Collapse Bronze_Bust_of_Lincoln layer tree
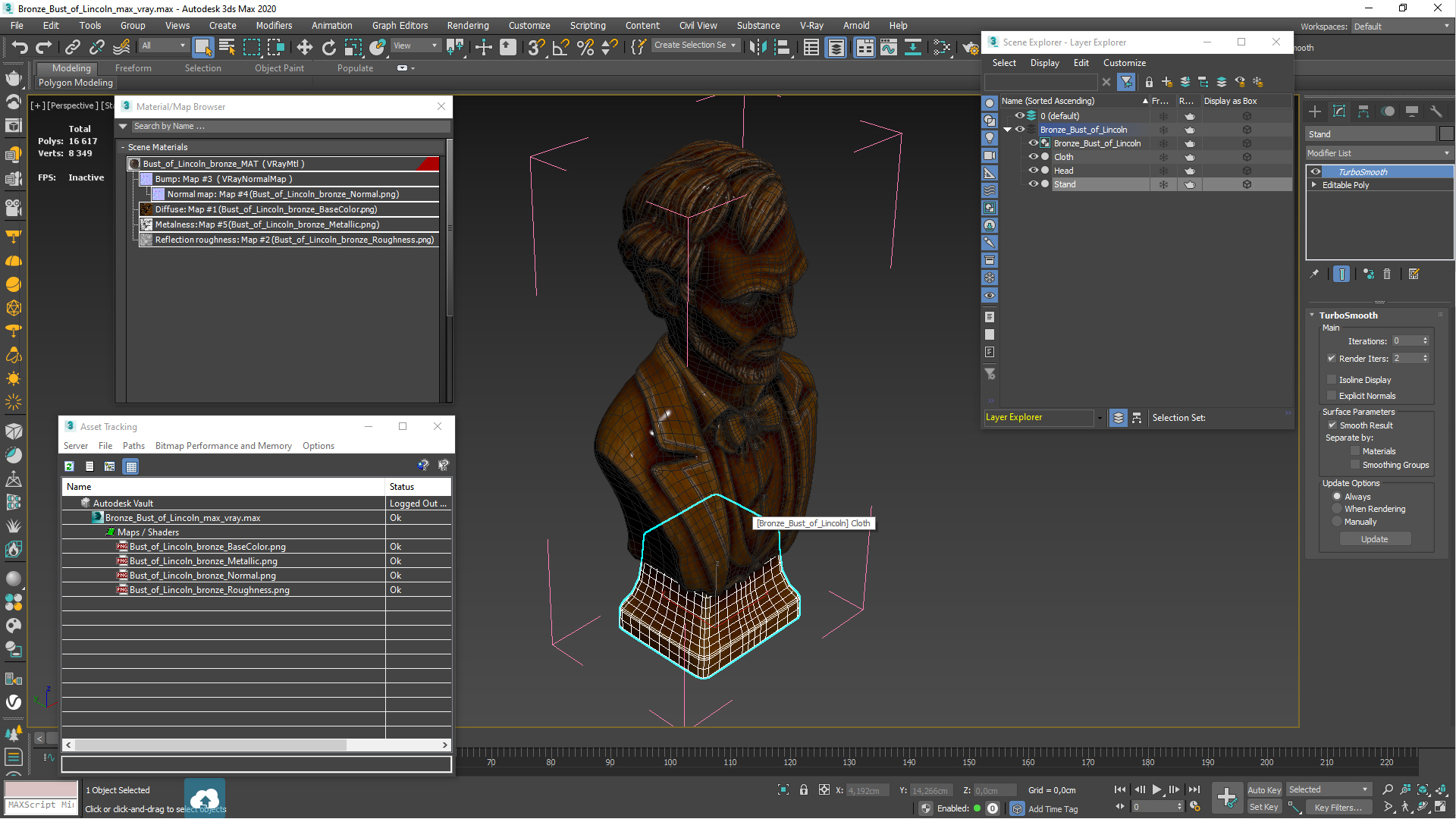The height and width of the screenshot is (819, 1456). click(x=1008, y=130)
